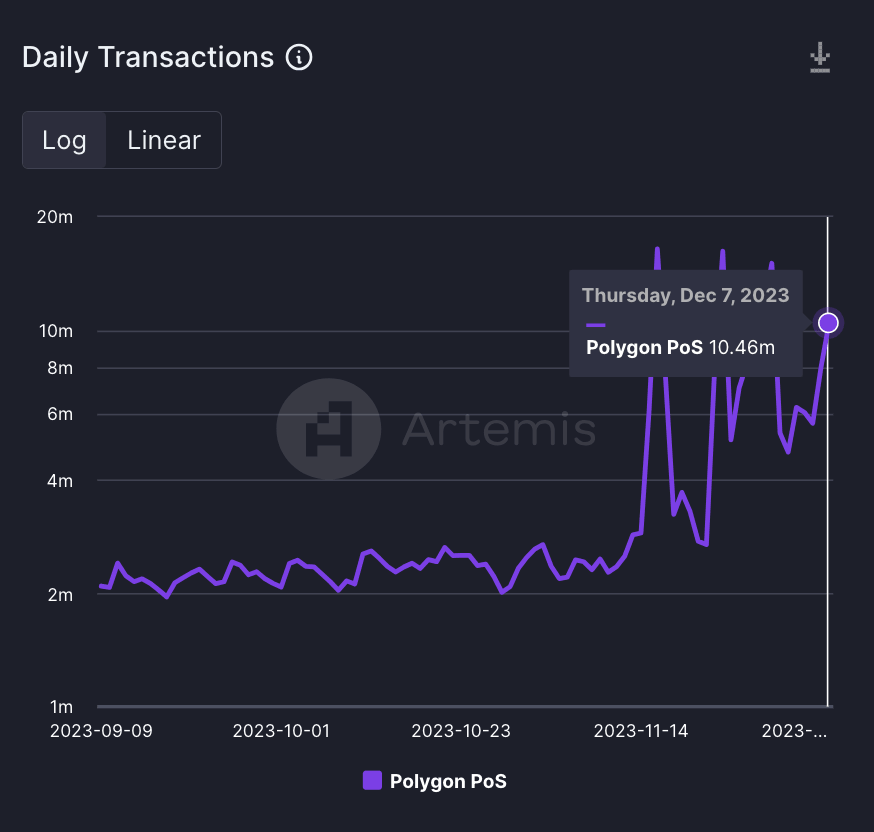Switch chart scale to Log
Screen dimensions: 874x832
[x=64, y=140]
